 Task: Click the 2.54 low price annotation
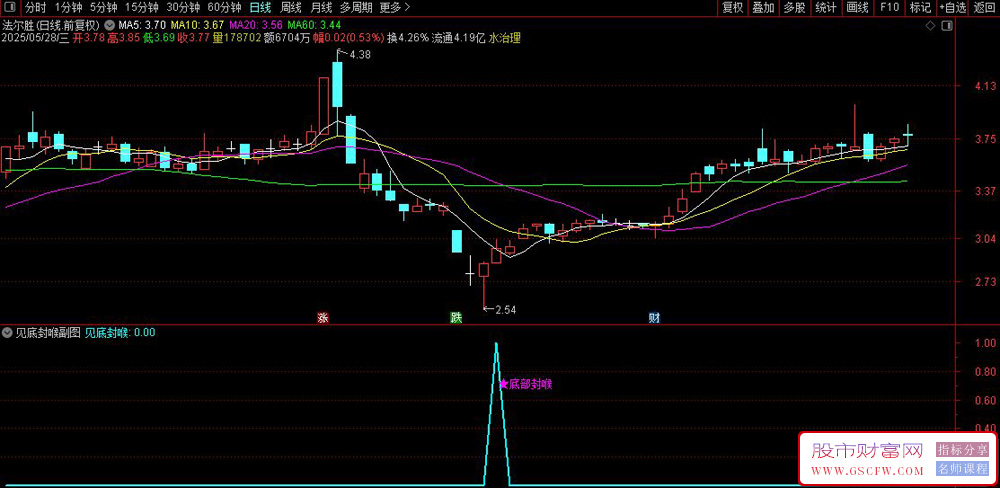coord(504,310)
